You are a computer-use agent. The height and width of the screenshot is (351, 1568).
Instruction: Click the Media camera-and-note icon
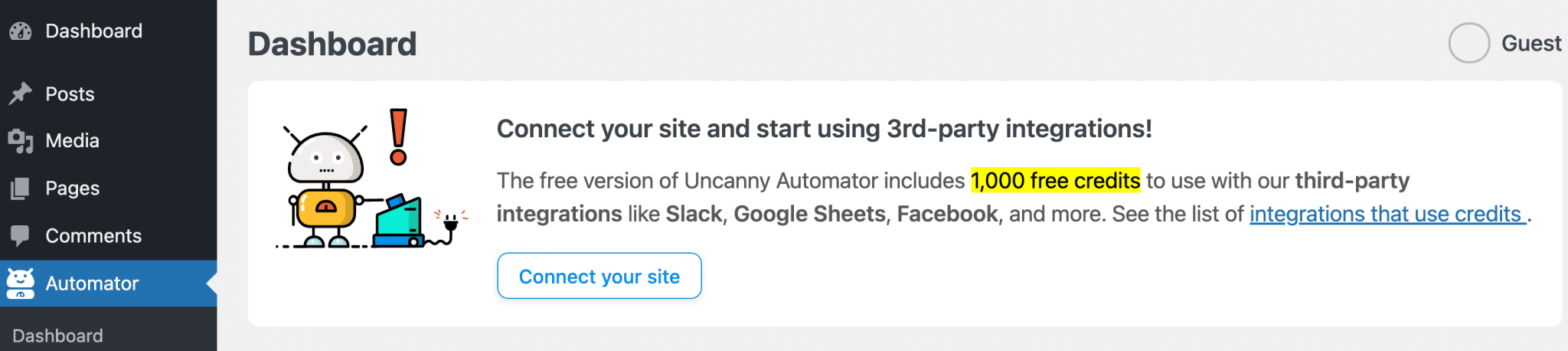pos(21,141)
